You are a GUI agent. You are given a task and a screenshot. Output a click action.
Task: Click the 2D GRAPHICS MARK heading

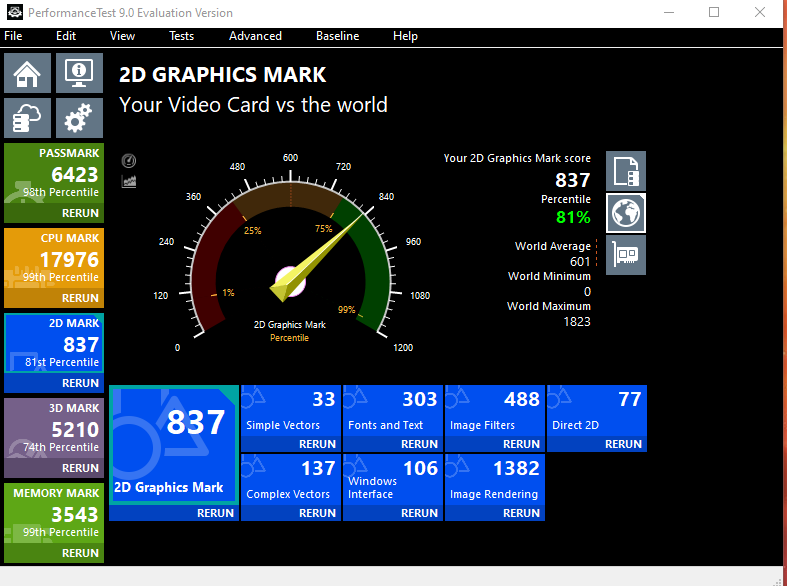222,75
